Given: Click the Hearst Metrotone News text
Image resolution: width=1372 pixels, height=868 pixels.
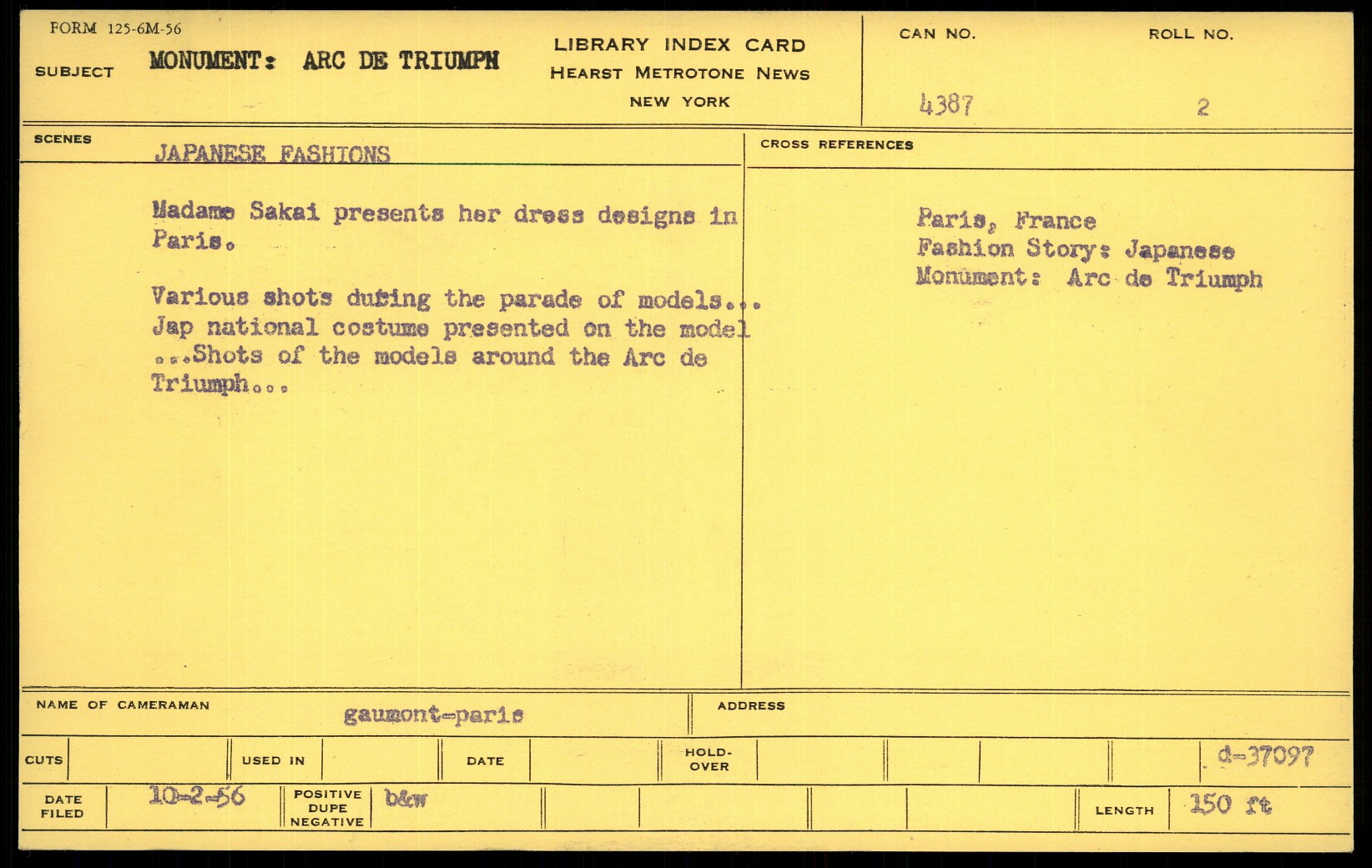Looking at the screenshot, I should (x=679, y=73).
